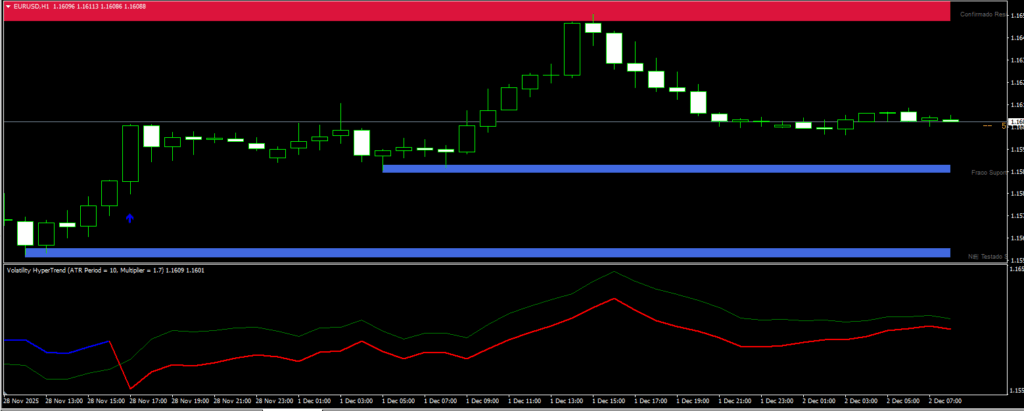
Task: Select the current price label on price axis
Action: tap(1014, 122)
